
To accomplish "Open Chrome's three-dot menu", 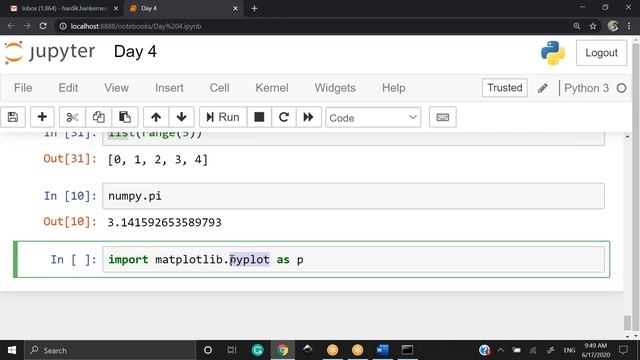I will (x=629, y=26).
